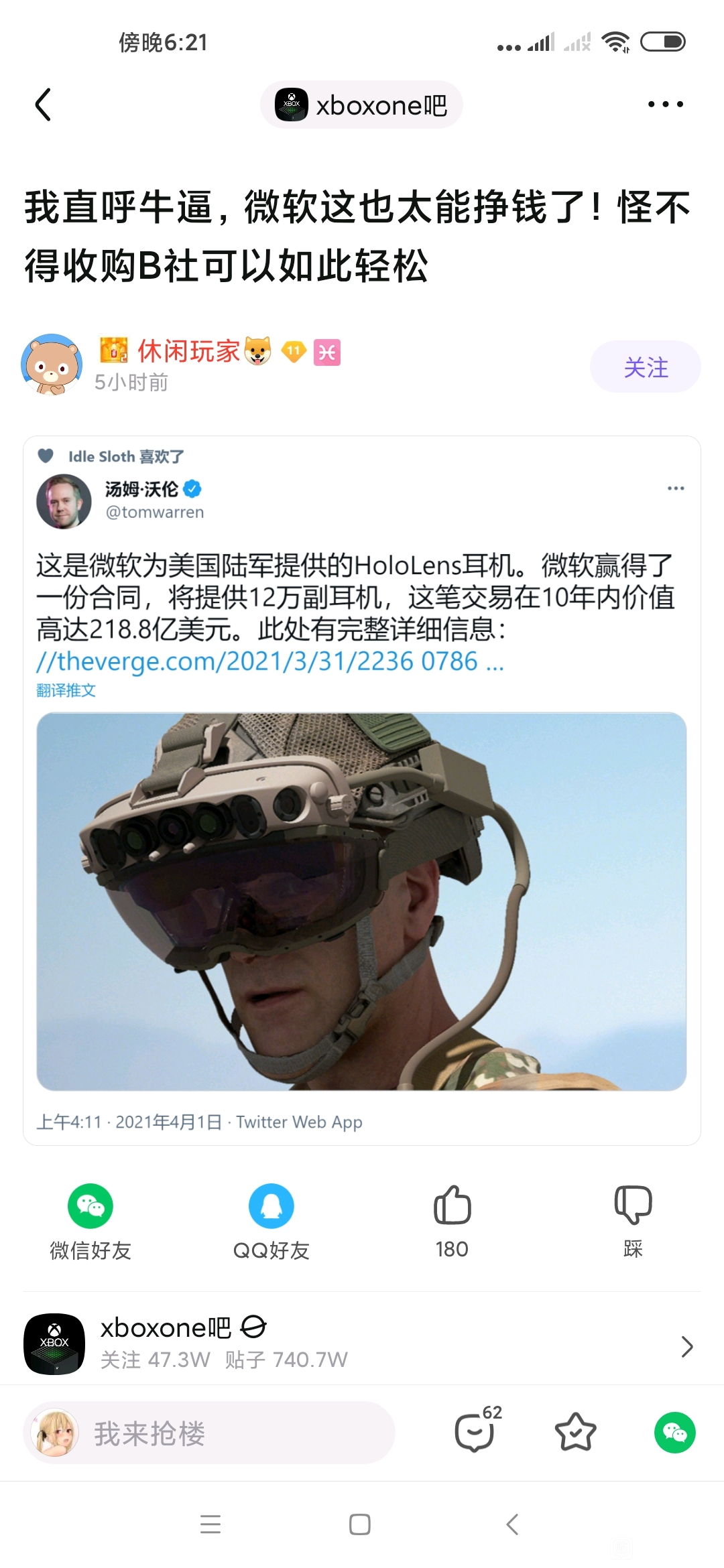Tap 翻译推文 translate tweet link

[66, 690]
